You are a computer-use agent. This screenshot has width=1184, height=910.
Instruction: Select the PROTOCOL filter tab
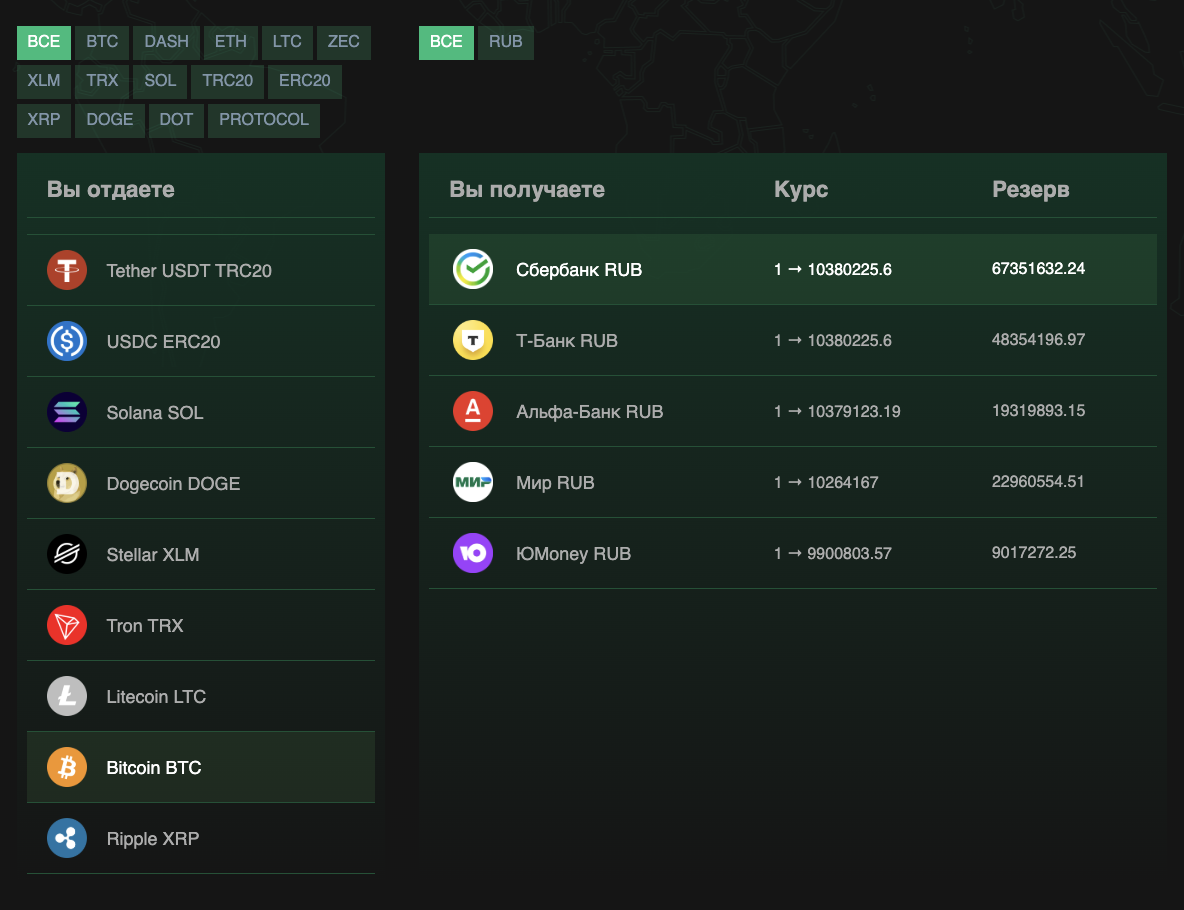[264, 120]
